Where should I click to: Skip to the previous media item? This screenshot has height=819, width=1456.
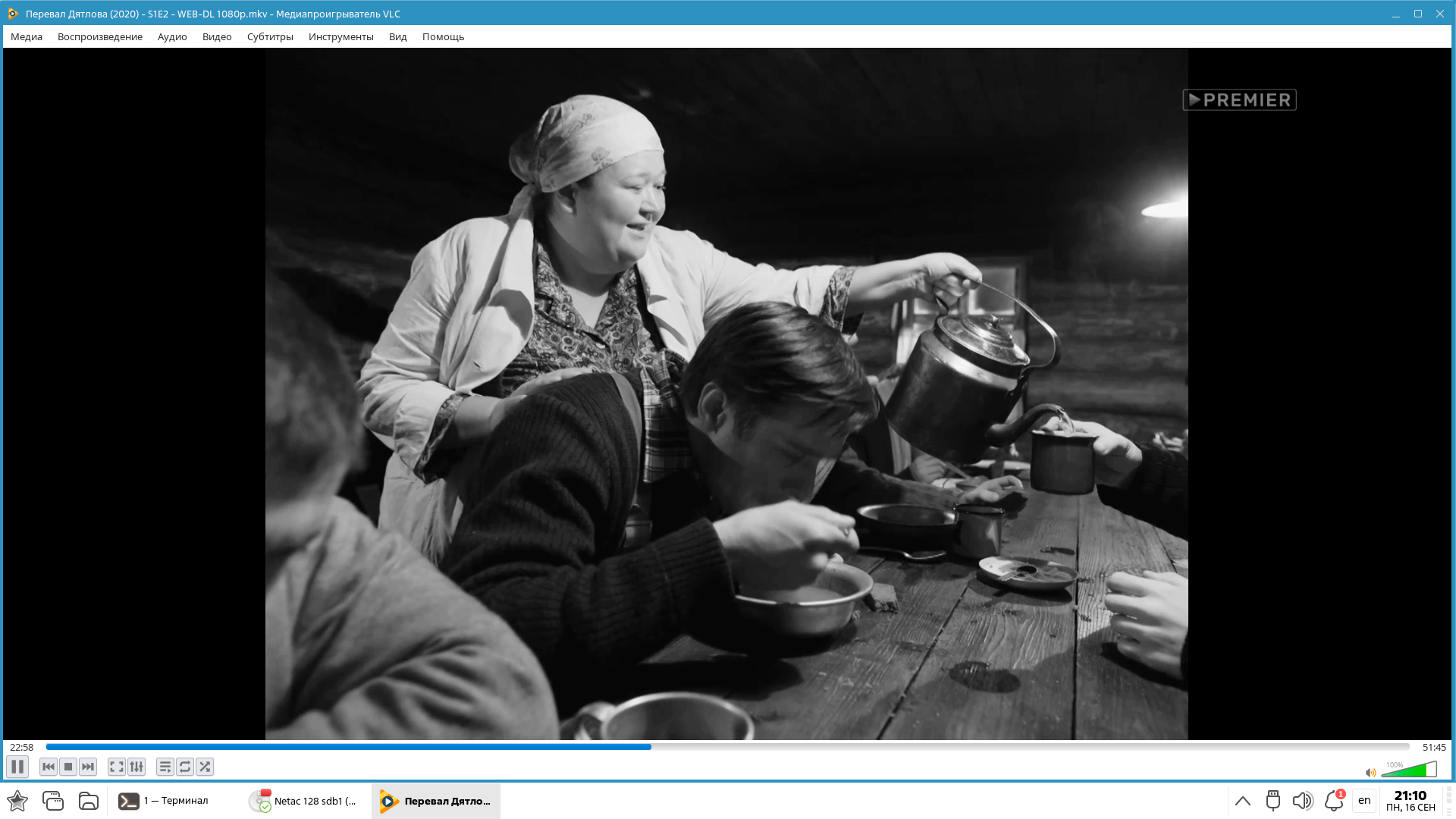coord(49,767)
